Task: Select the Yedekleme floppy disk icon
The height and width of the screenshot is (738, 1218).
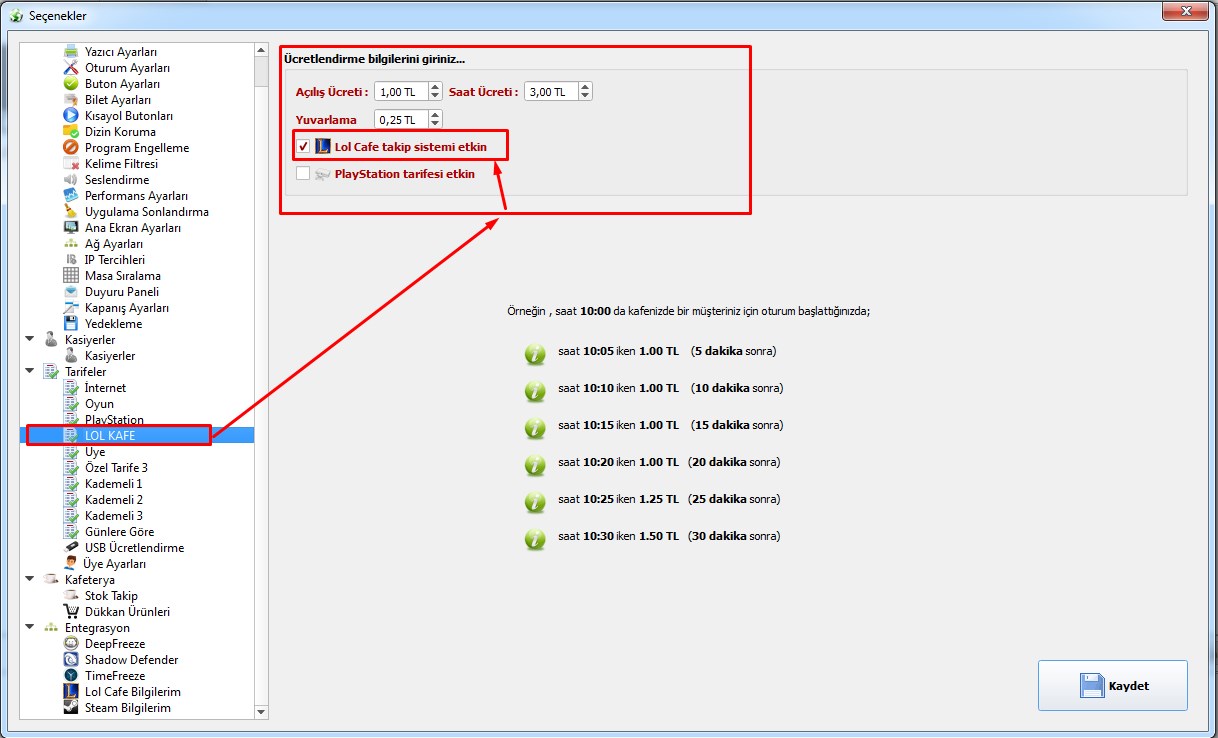Action: click(x=71, y=324)
